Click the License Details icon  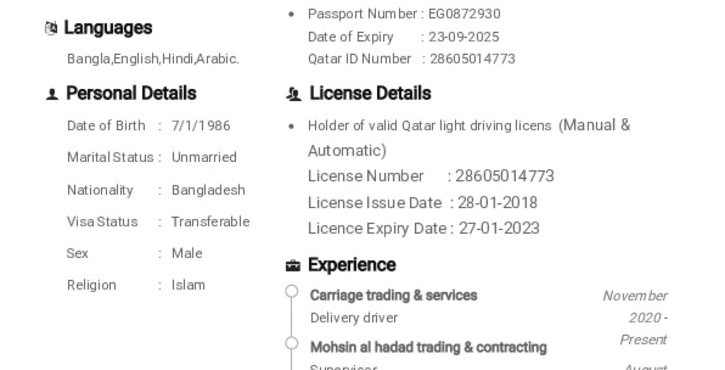click(294, 94)
